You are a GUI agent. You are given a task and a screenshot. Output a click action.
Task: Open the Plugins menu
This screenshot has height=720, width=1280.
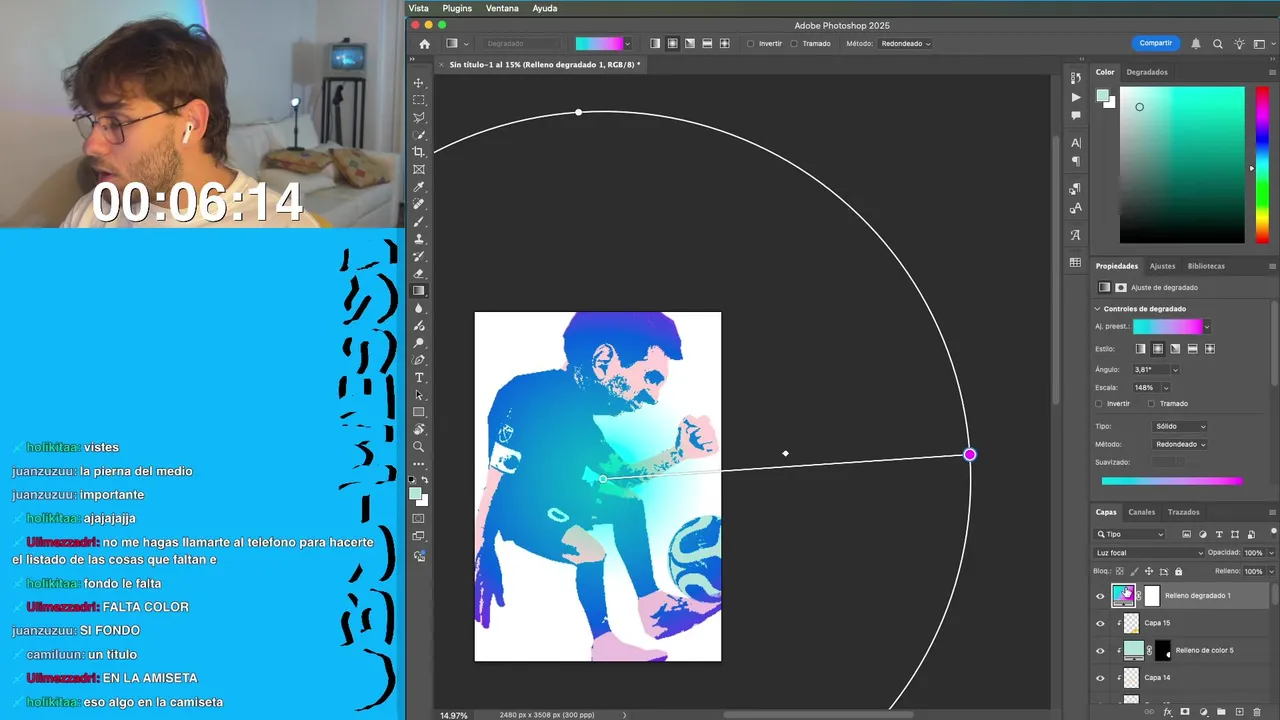click(457, 8)
